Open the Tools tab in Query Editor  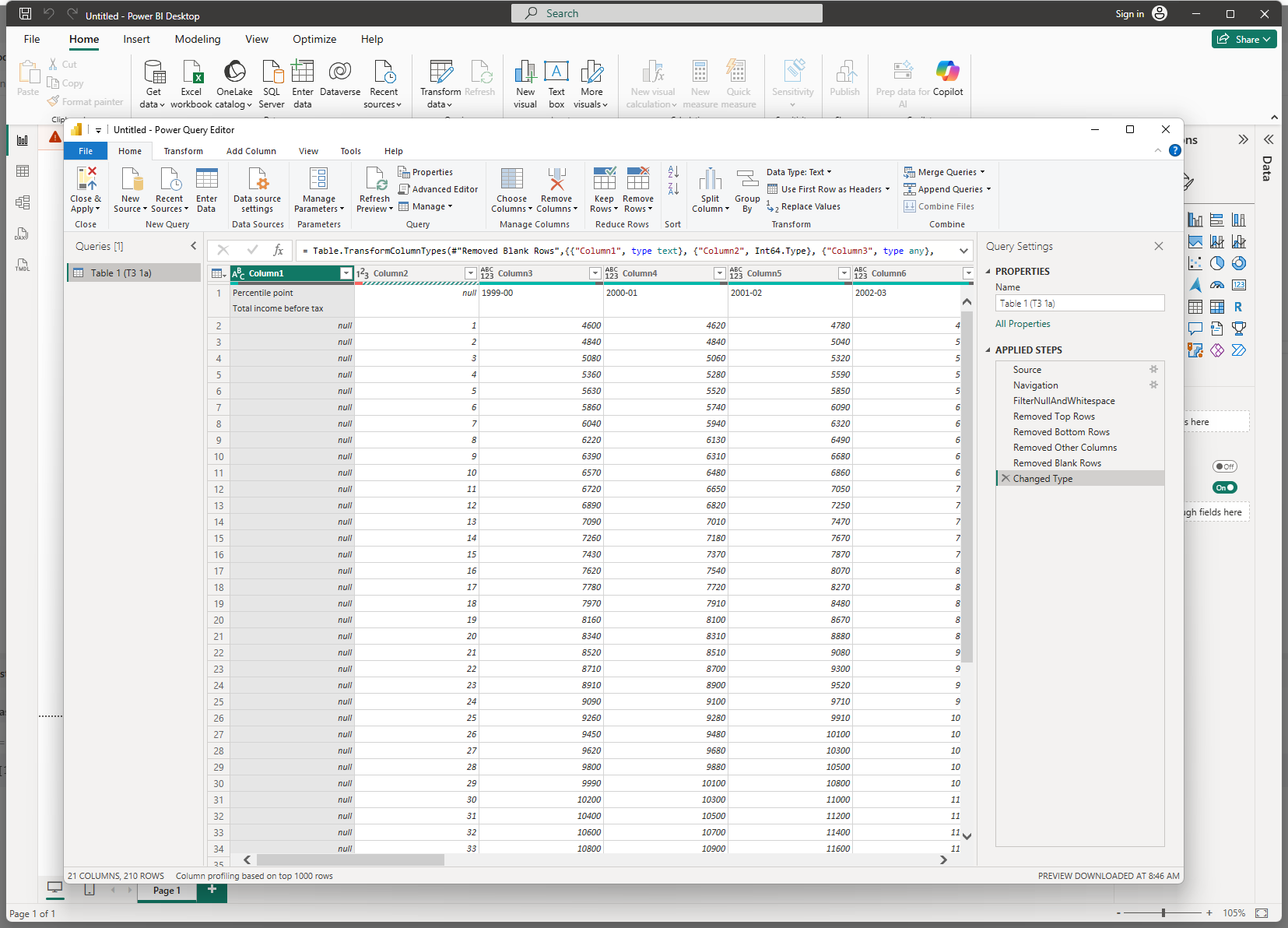tap(351, 151)
